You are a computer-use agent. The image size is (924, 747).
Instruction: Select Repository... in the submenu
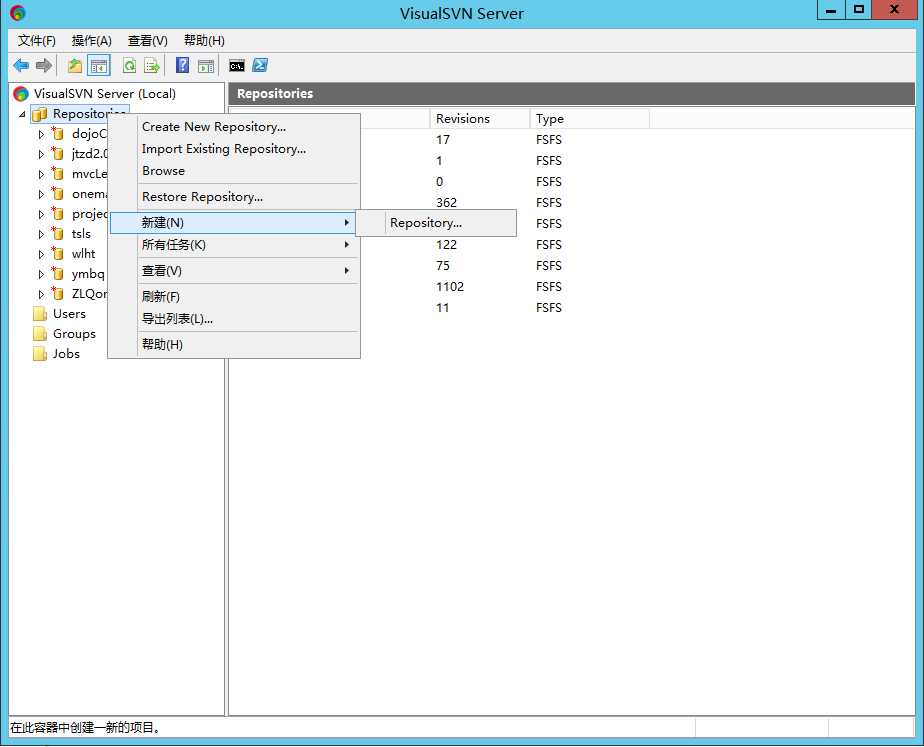436,223
